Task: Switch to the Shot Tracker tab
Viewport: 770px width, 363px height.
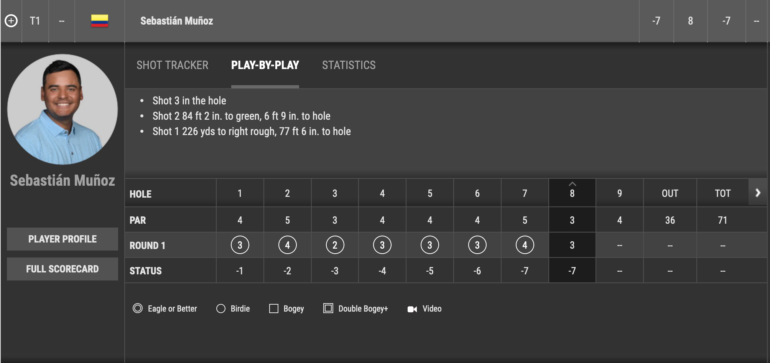Action: click(172, 65)
